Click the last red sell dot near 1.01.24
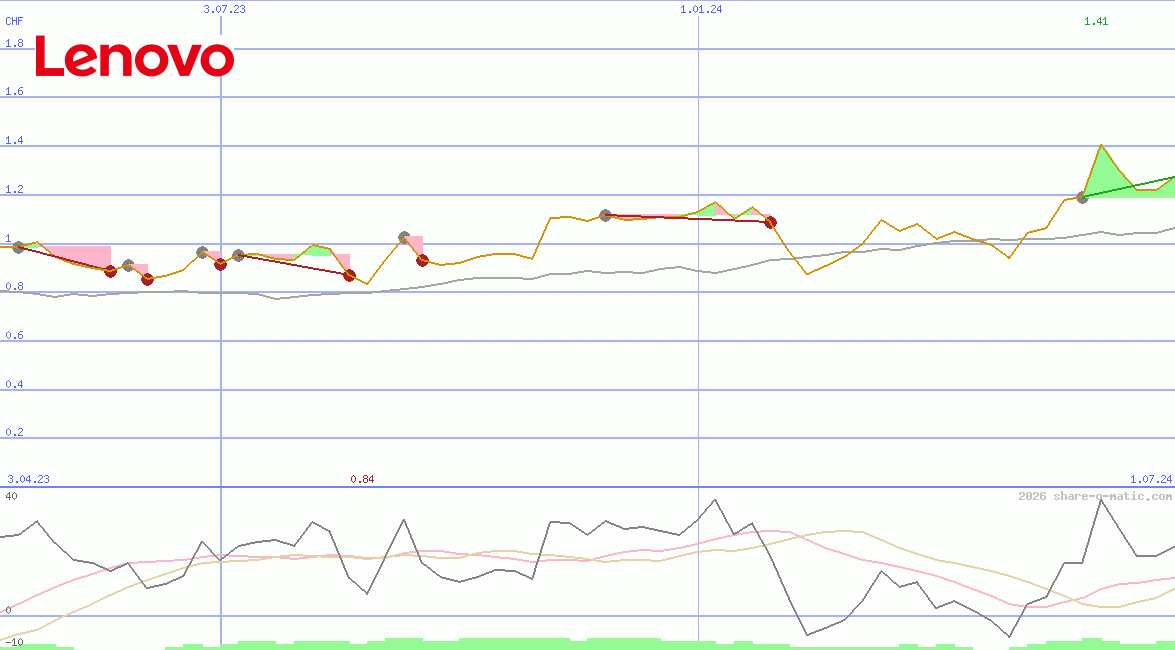The height and width of the screenshot is (650, 1175). pyautogui.click(x=771, y=222)
